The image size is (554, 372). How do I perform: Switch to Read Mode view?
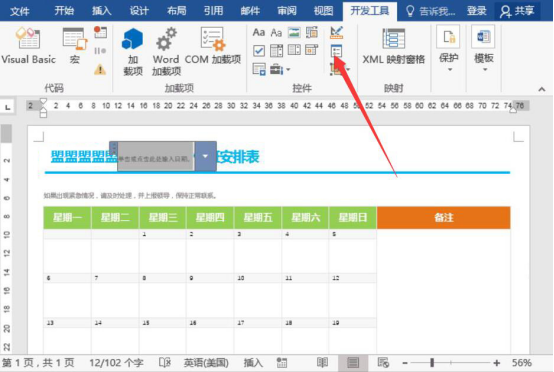322,363
